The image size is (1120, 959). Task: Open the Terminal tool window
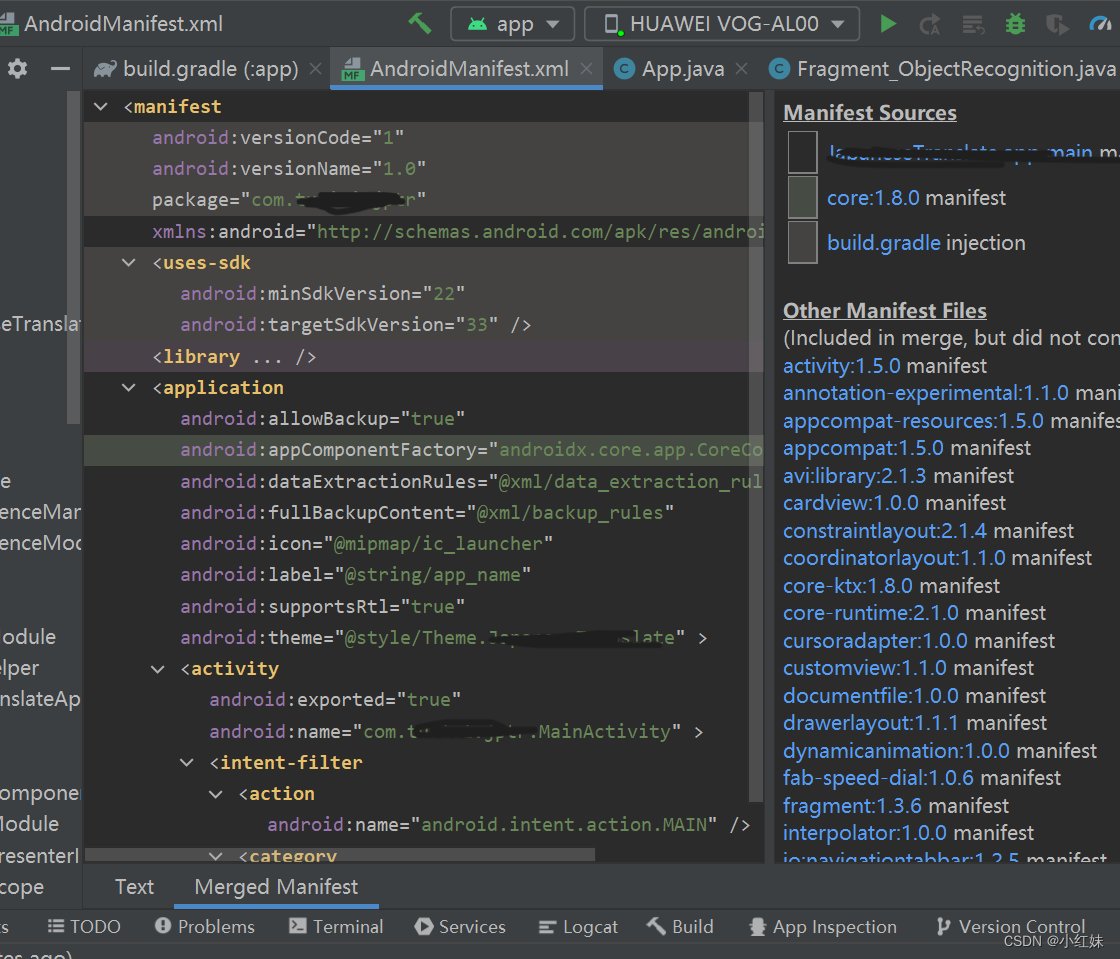(x=336, y=927)
